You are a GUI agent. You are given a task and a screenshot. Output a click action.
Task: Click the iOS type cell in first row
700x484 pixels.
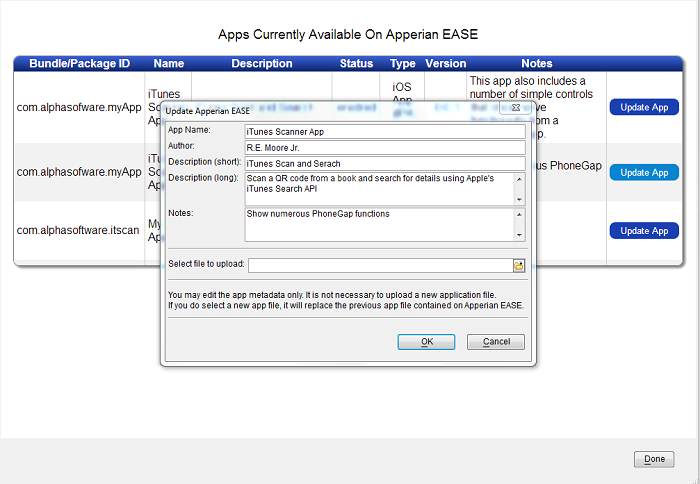click(402, 87)
